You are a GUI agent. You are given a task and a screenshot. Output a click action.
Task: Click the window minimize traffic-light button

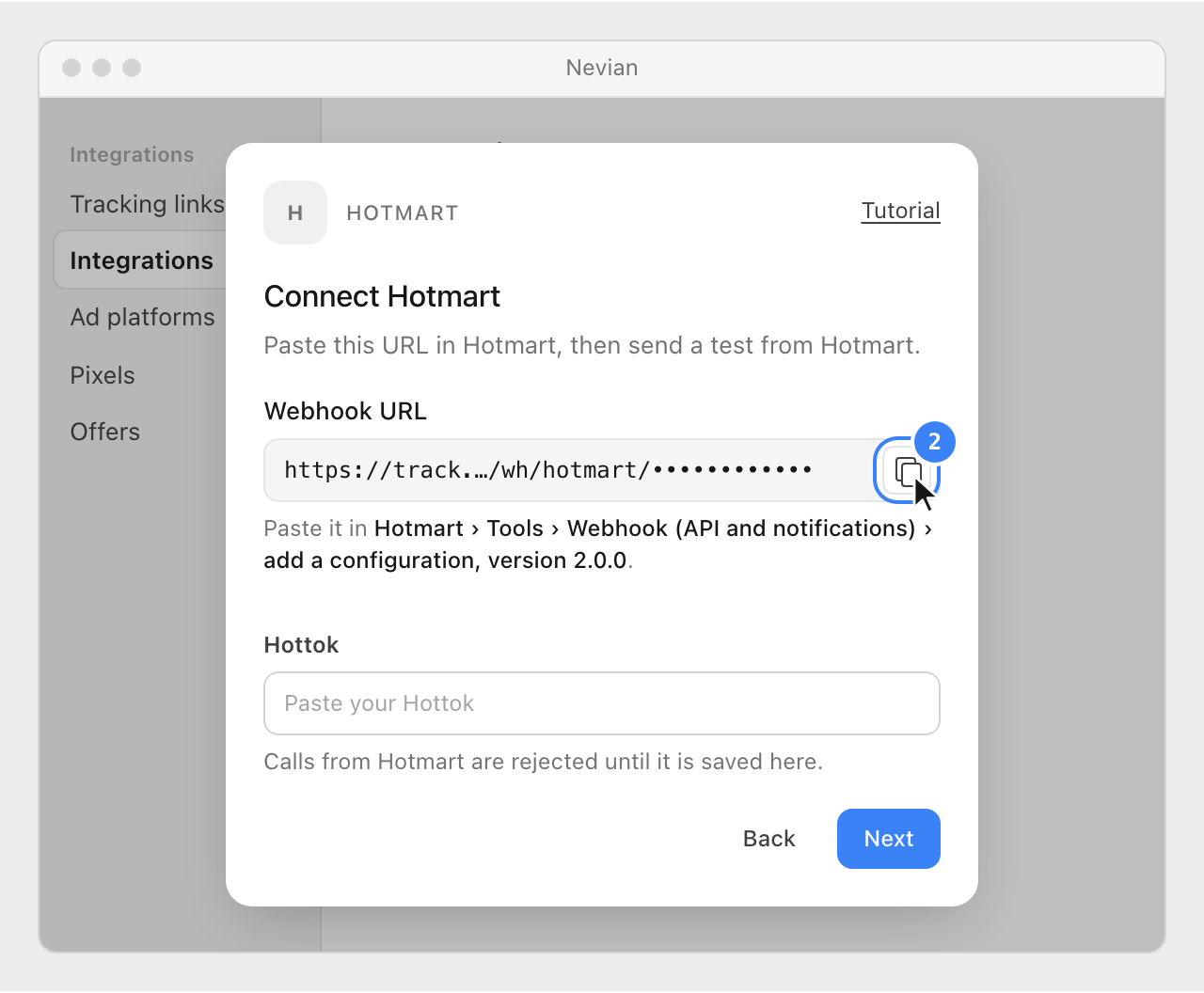[102, 68]
